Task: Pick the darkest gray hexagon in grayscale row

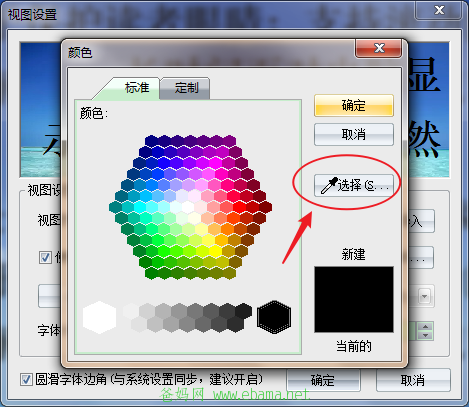Action: point(244,311)
